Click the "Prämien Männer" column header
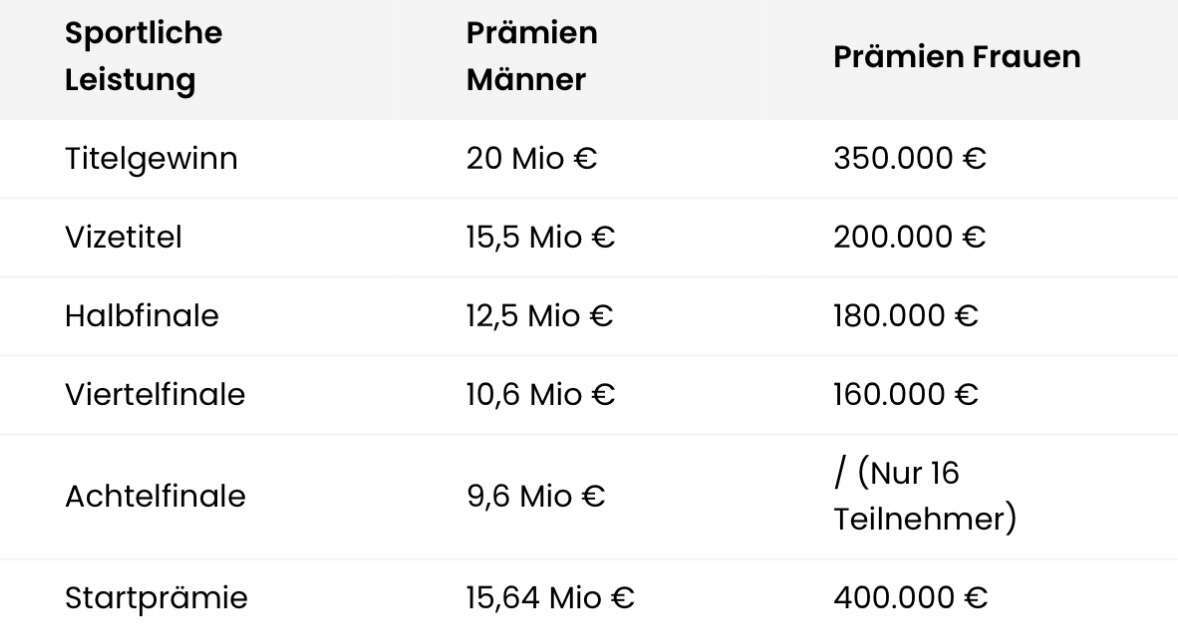Image resolution: width=1178 pixels, height=630 pixels. [x=531, y=56]
